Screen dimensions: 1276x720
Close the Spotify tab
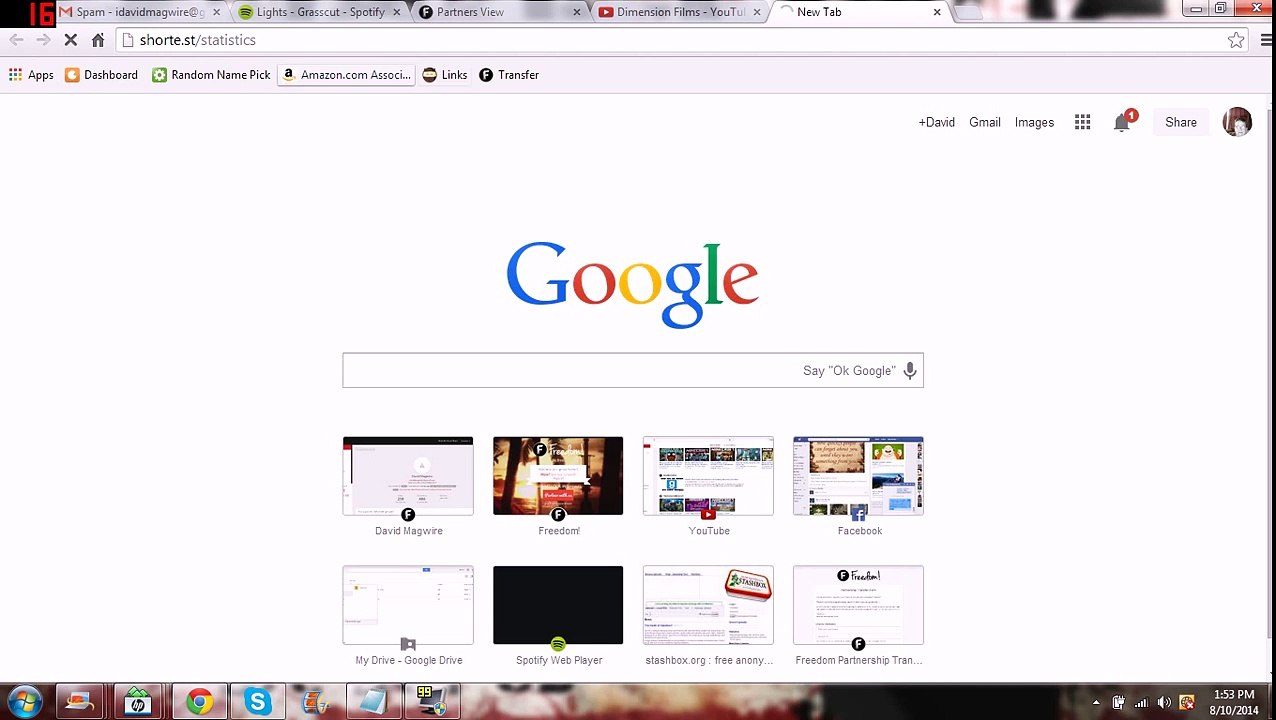pos(397,12)
